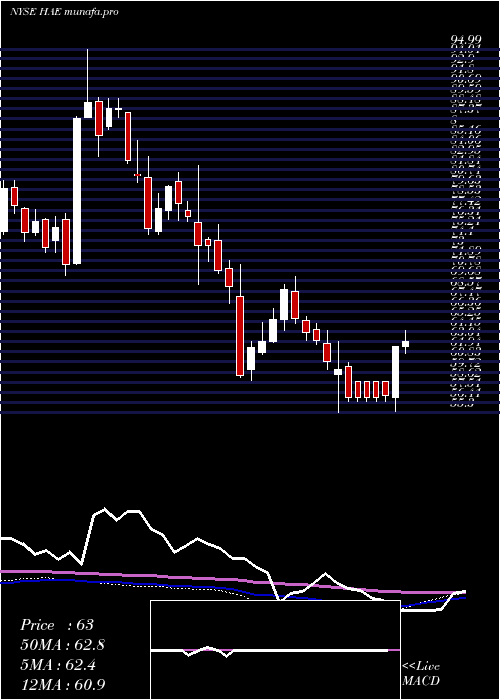Click the 'Price : 63' readout
500x700 pixels.
click(57, 625)
